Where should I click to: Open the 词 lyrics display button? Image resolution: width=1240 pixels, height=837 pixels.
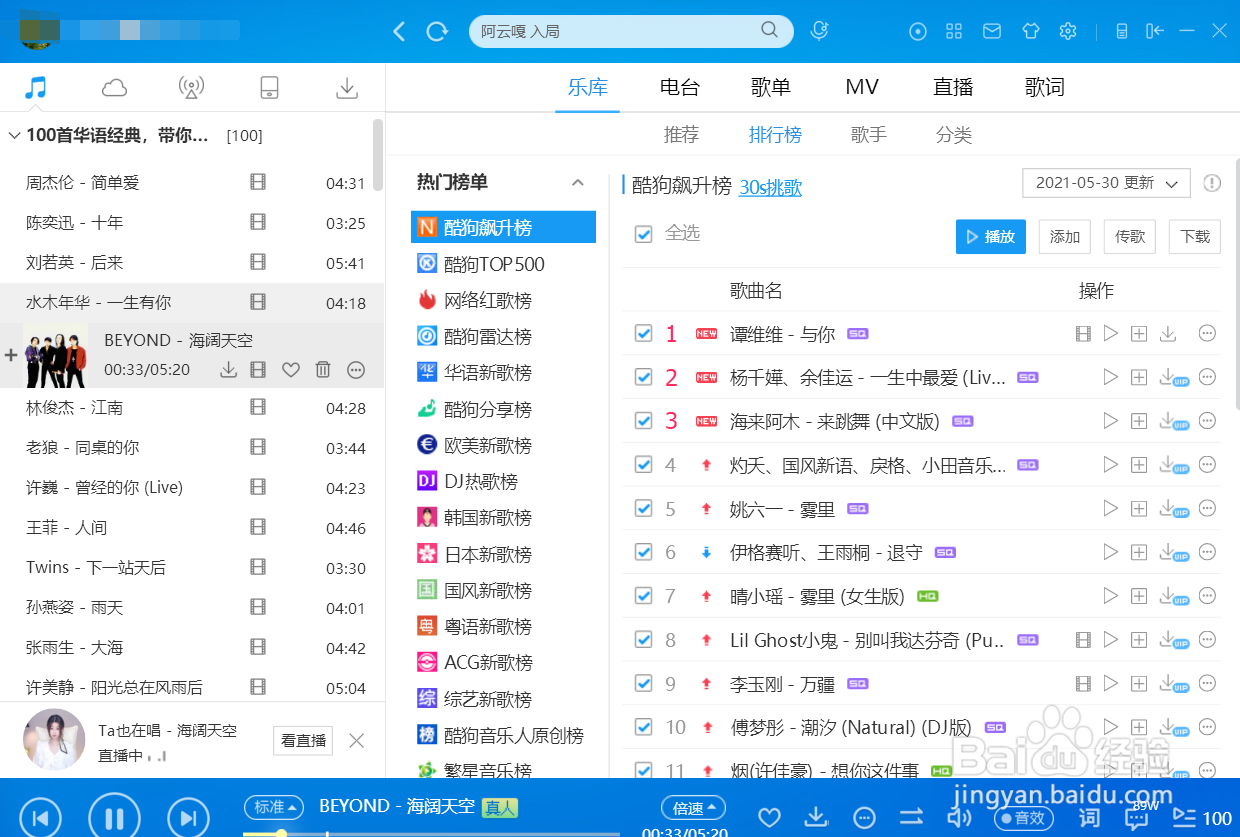tap(1088, 817)
